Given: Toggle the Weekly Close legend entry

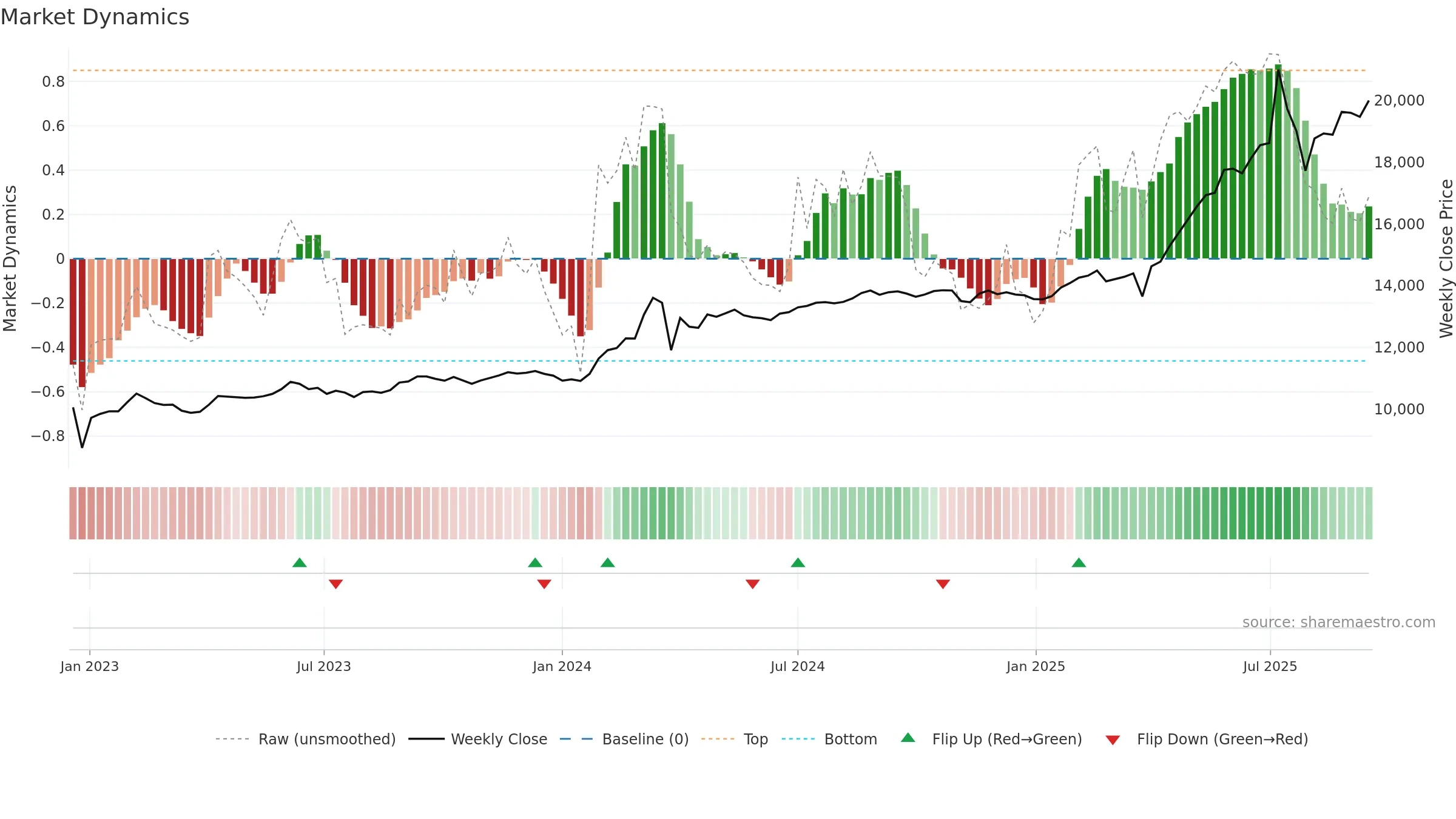Looking at the screenshot, I should click(x=478, y=739).
